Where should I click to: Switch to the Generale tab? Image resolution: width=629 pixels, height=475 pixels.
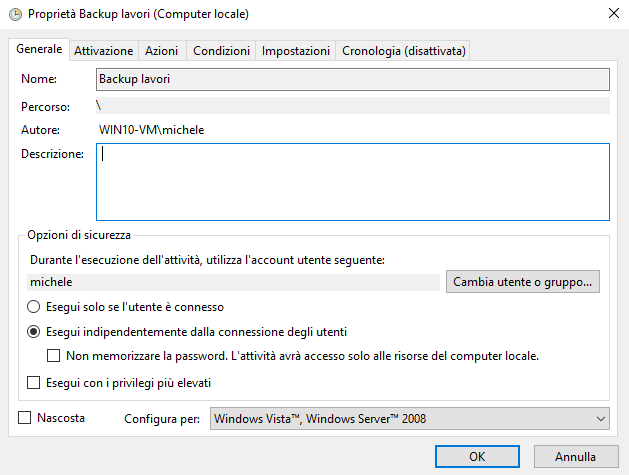[40, 49]
